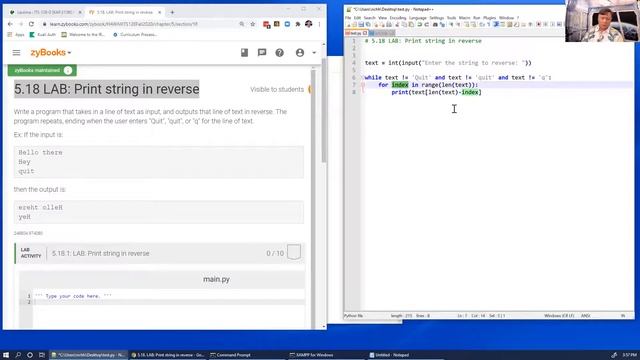Reload the zyBooks page in Chrome
Screen dimensions: 640x360
[x=31, y=24]
